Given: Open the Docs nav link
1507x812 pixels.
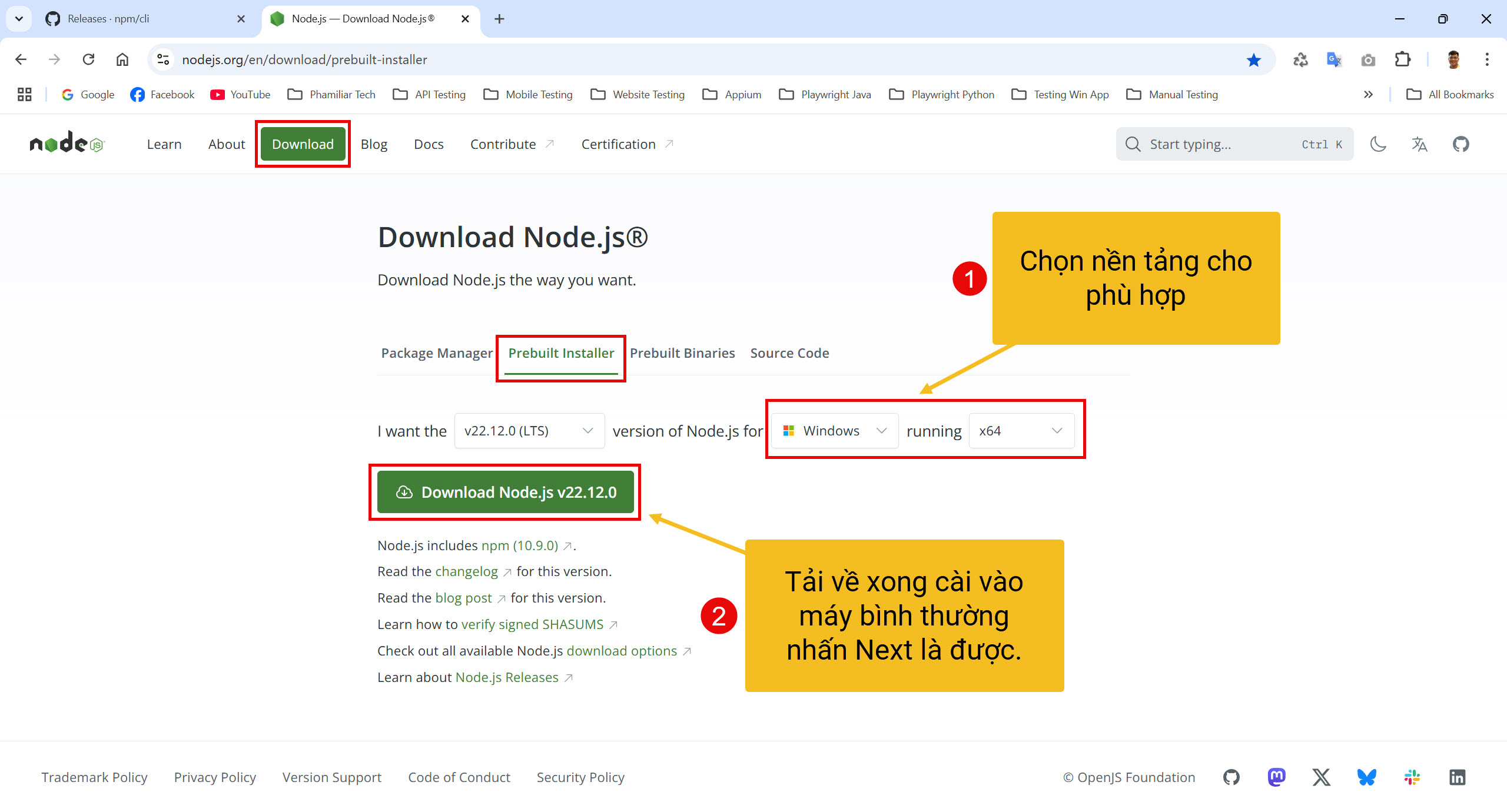Looking at the screenshot, I should click(x=429, y=144).
